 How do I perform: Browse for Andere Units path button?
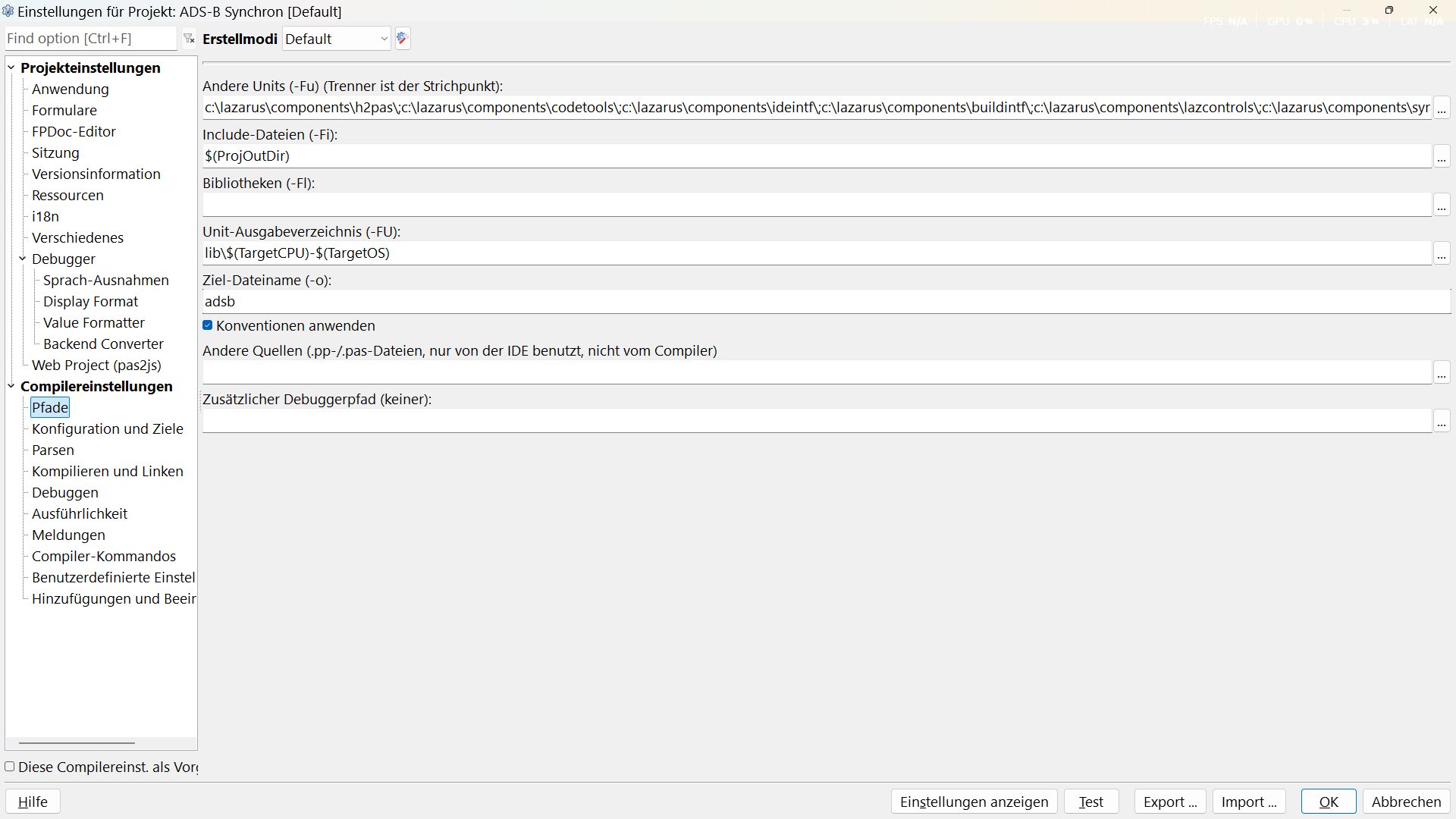click(x=1442, y=108)
